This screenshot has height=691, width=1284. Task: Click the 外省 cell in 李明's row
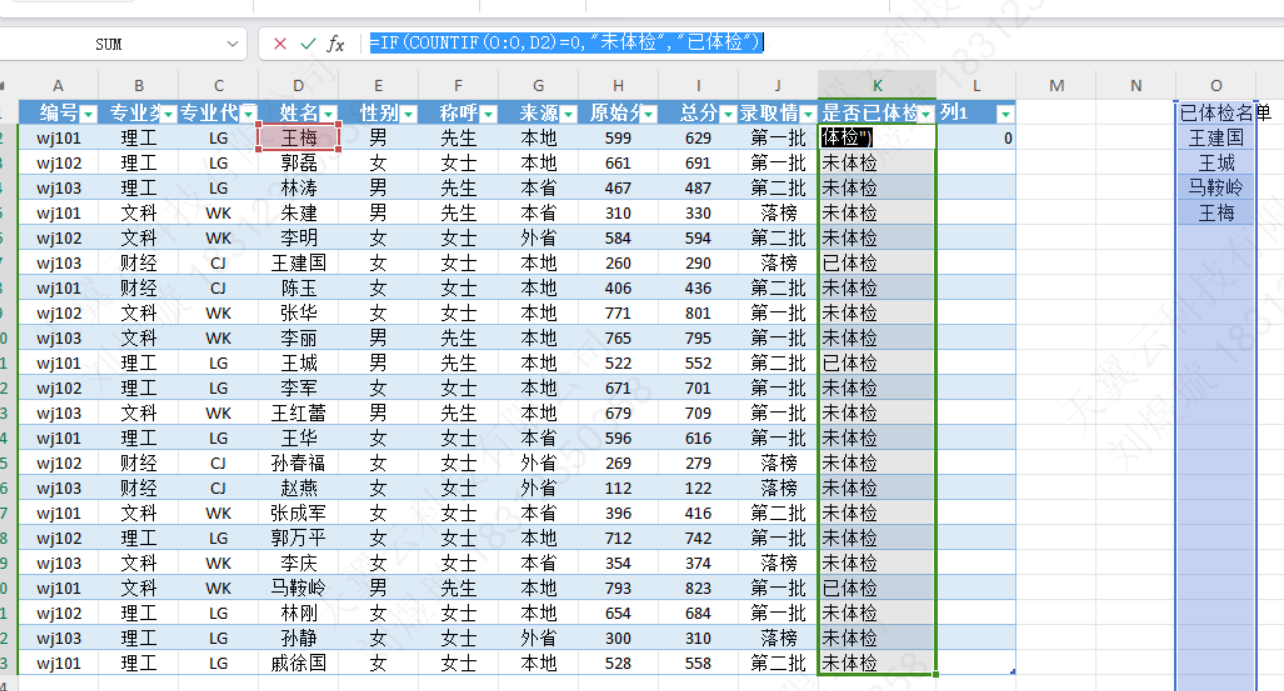538,238
